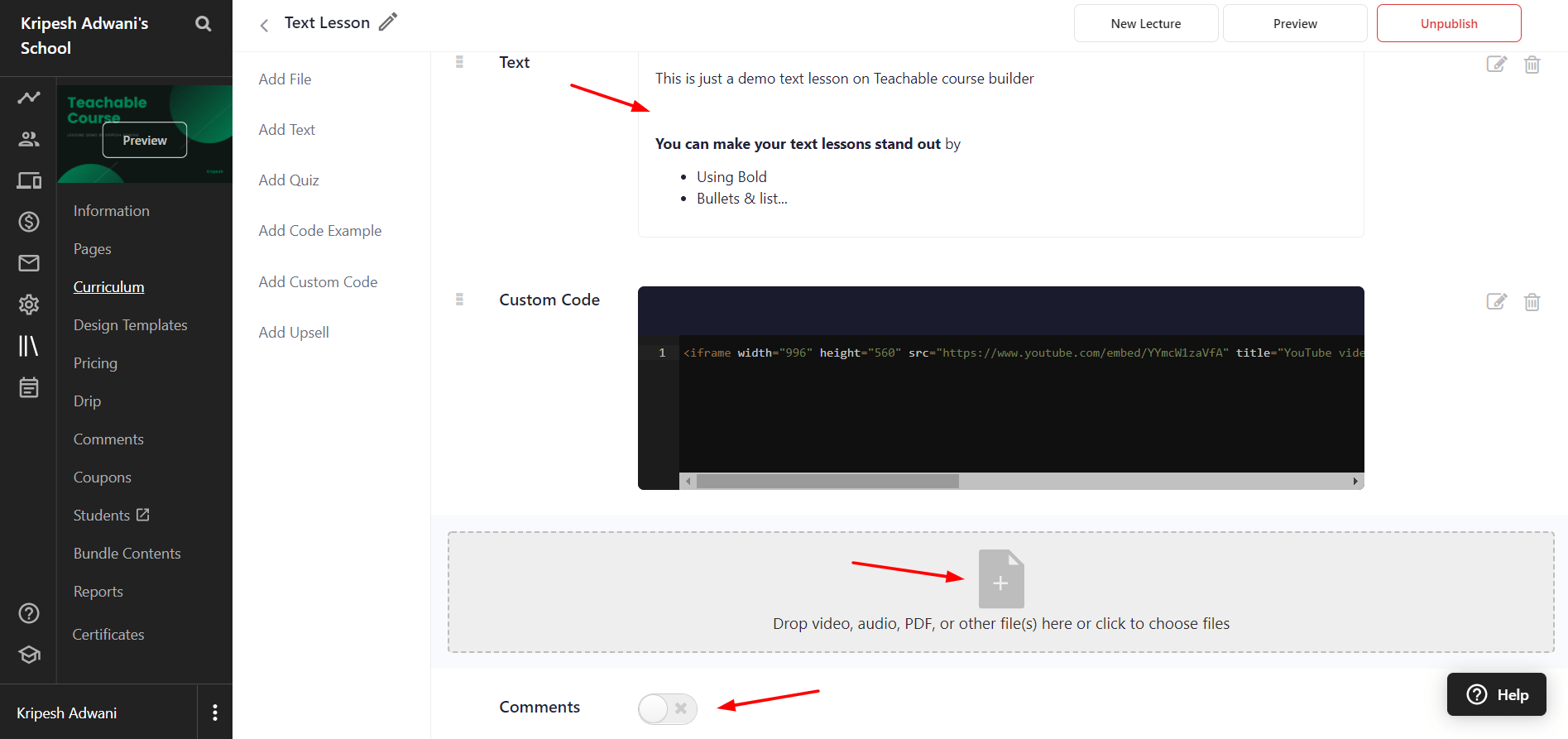Delete the Text block with trash icon
The image size is (1568, 739).
click(1532, 65)
